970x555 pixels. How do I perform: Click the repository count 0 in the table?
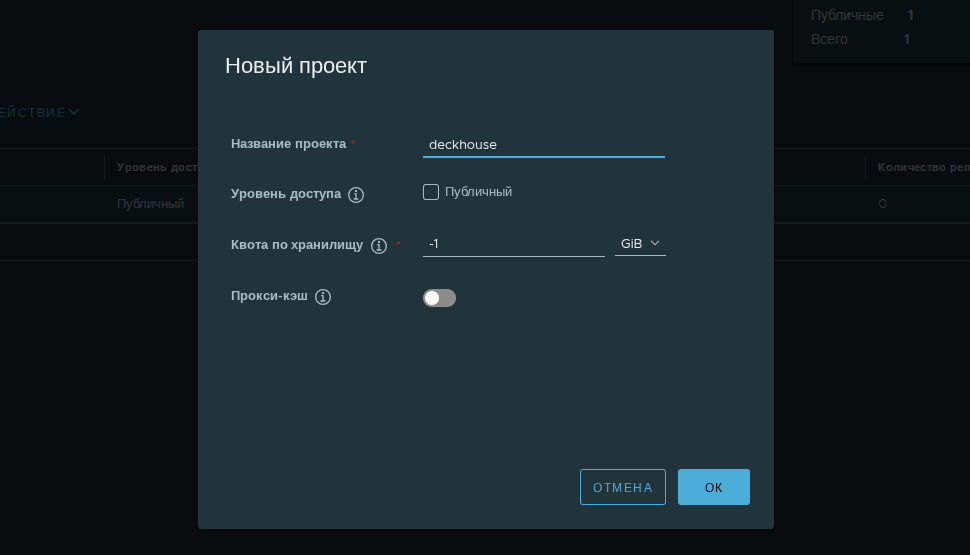click(882, 204)
